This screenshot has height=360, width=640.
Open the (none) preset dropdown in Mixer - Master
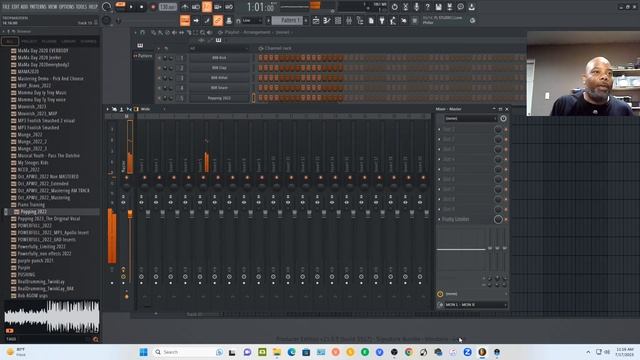click(471, 118)
